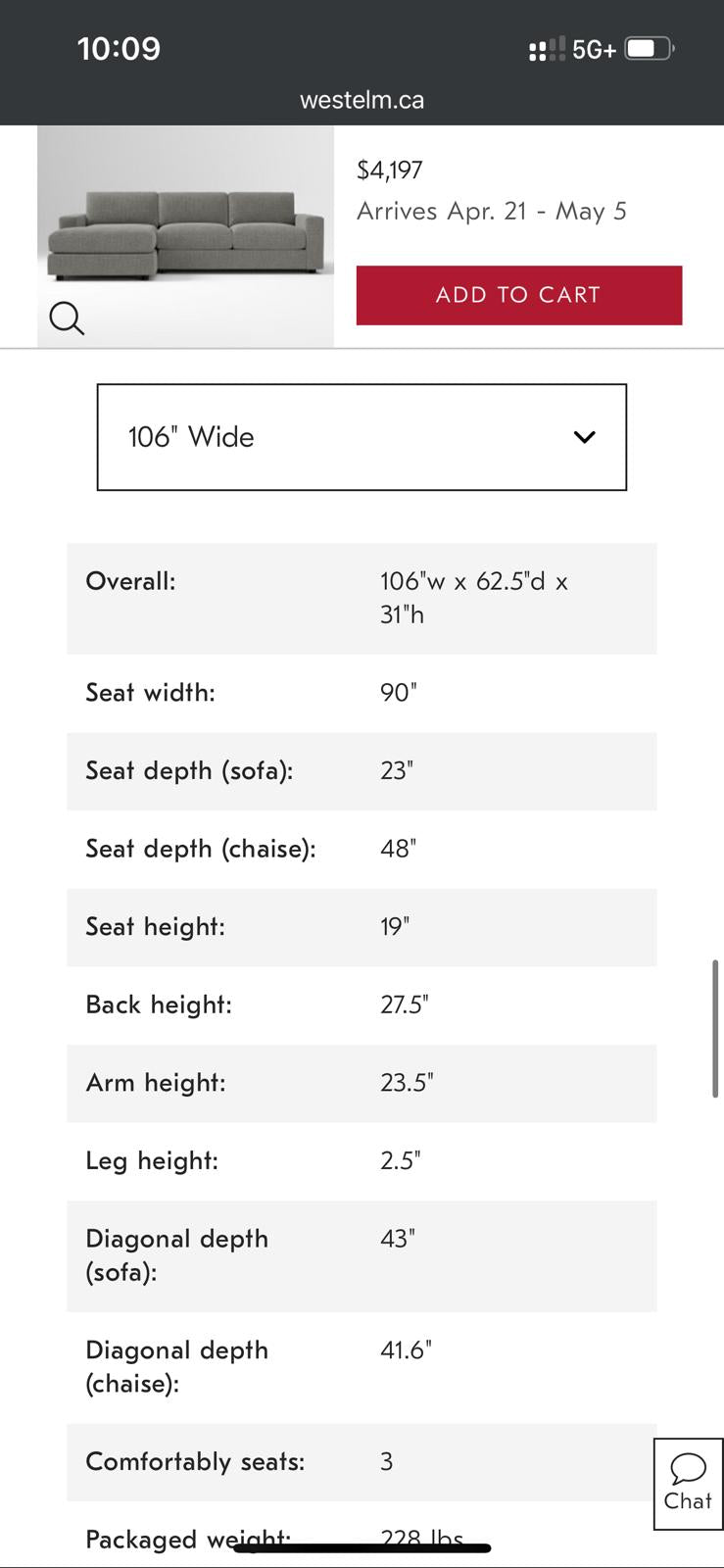
Task: Tap the cellular signal bars icon
Action: 547,49
